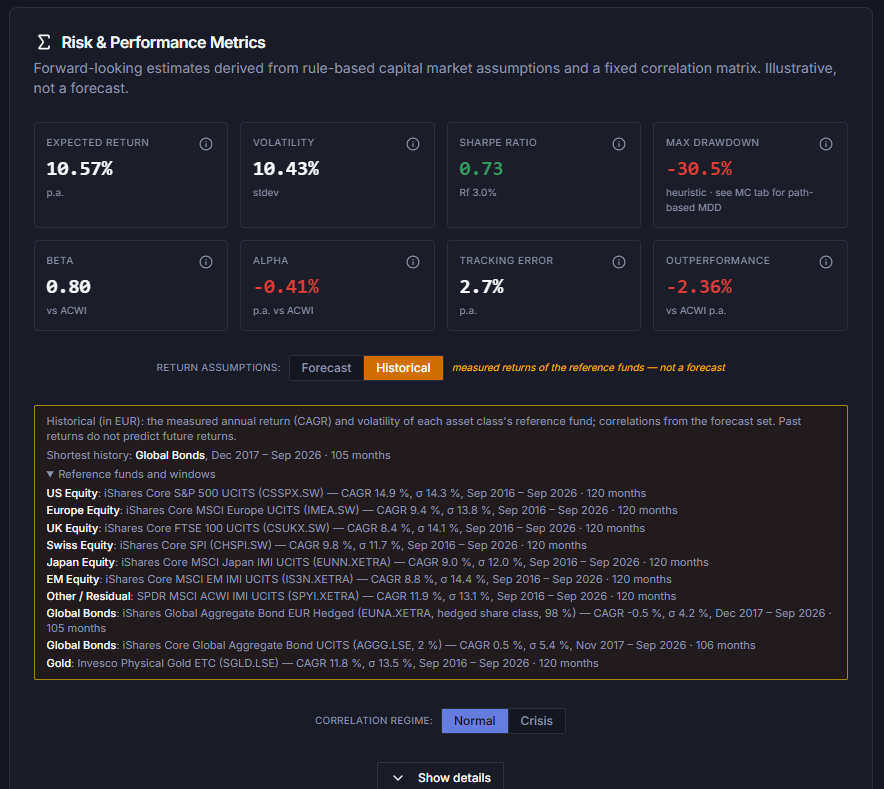Click the Risk & Performance Metrics heading
884x789 pixels.
[x=163, y=42]
